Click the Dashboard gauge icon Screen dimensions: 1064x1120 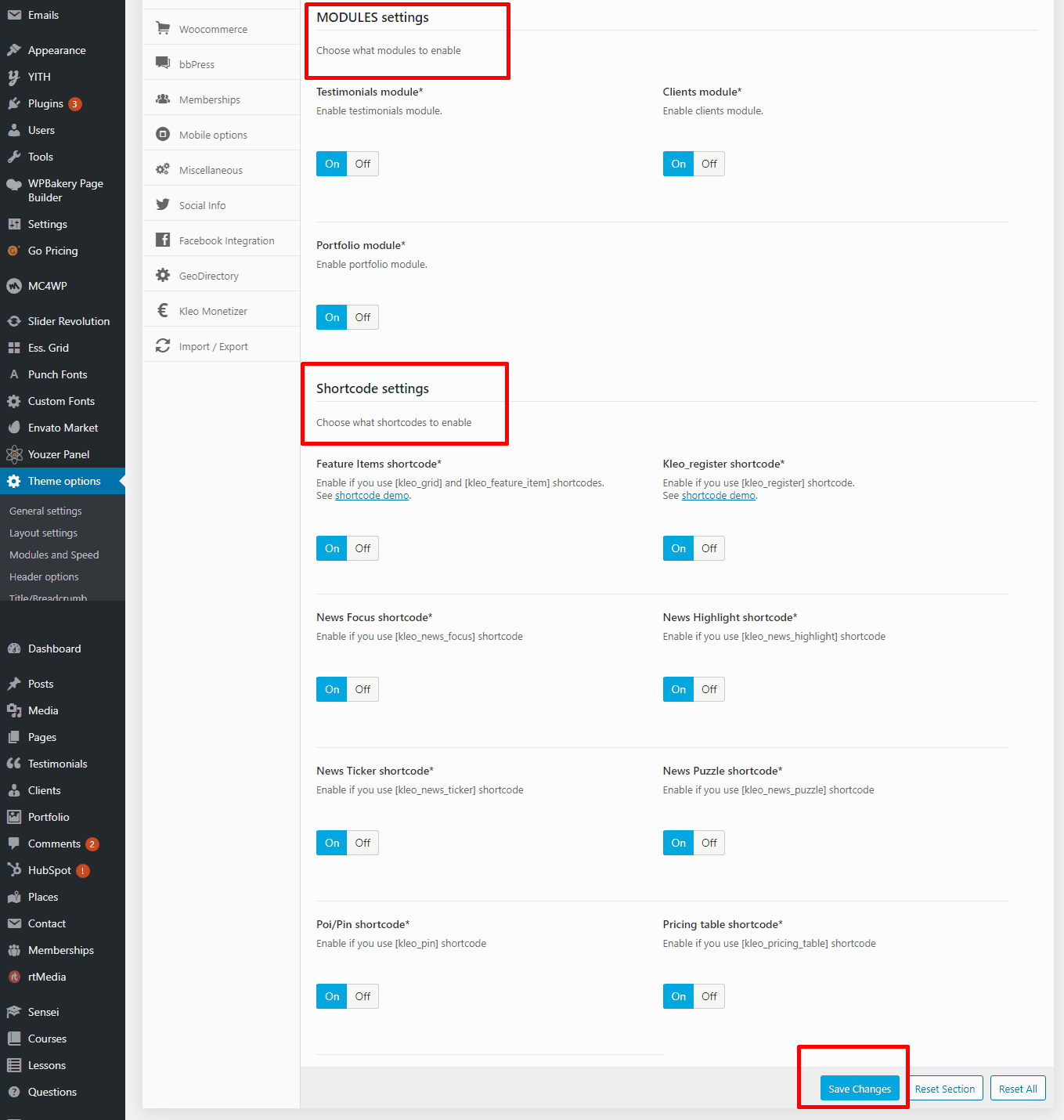click(x=14, y=649)
